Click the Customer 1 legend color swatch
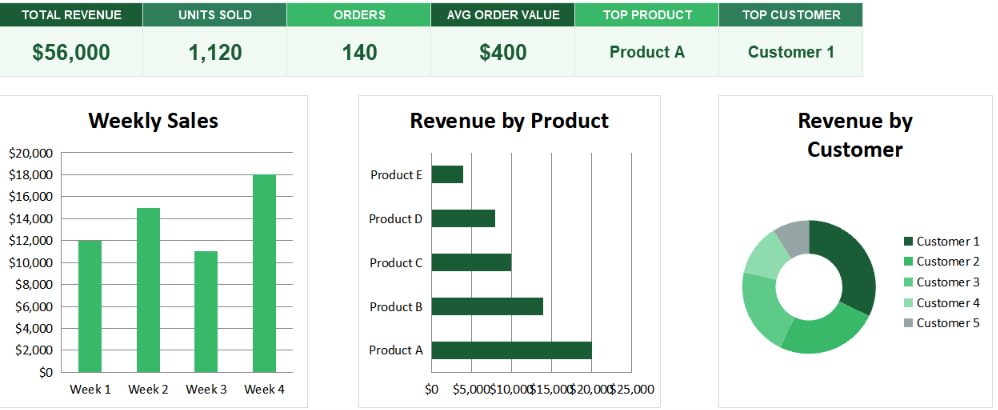Screen dimensions: 998x410 point(908,241)
